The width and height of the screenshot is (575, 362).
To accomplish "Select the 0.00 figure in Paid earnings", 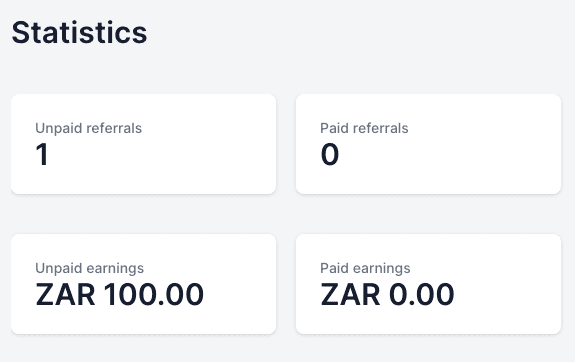I will (422, 294).
